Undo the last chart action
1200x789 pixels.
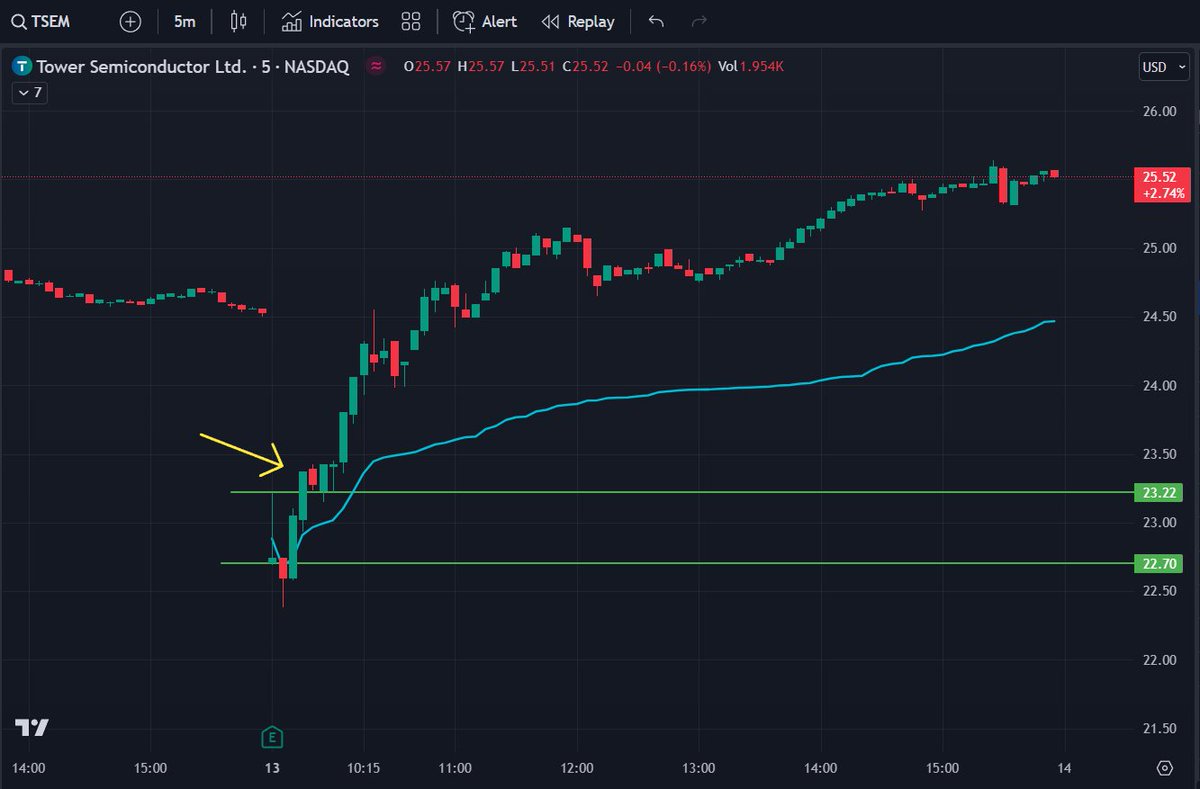click(x=656, y=21)
